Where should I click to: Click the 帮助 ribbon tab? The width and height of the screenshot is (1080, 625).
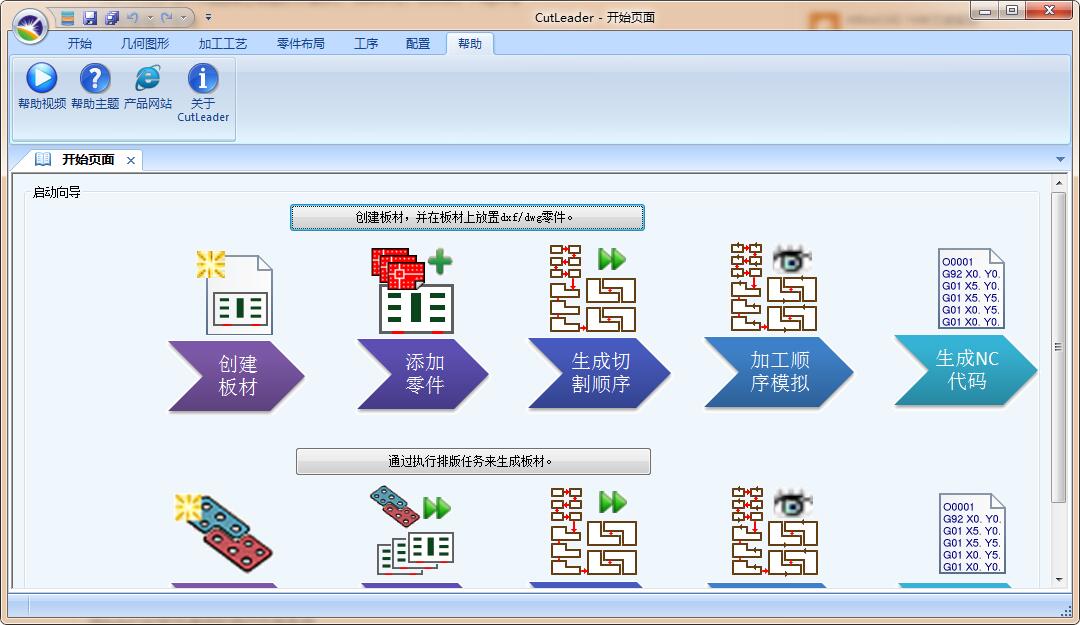point(470,43)
